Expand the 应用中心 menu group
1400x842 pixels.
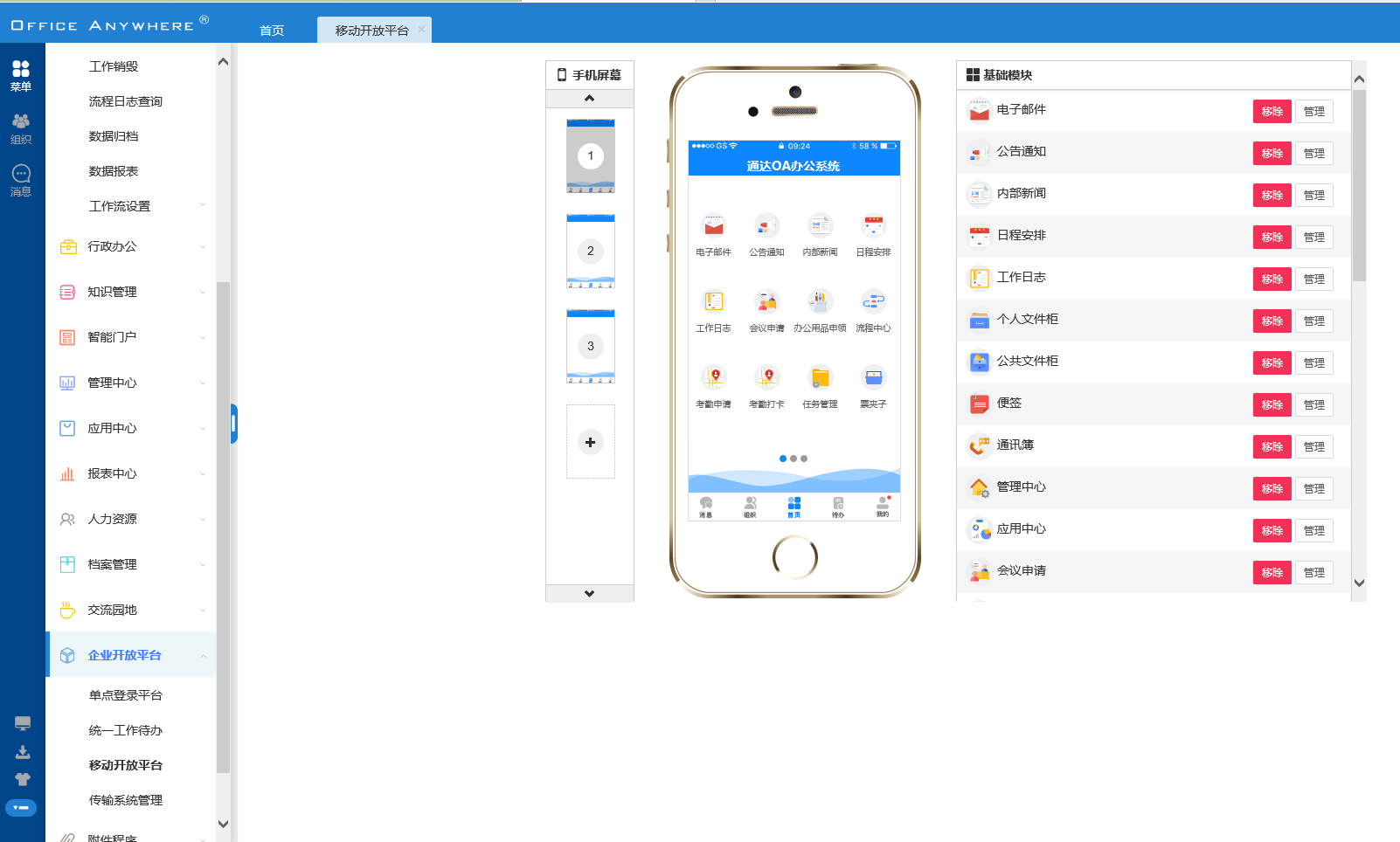[131, 428]
